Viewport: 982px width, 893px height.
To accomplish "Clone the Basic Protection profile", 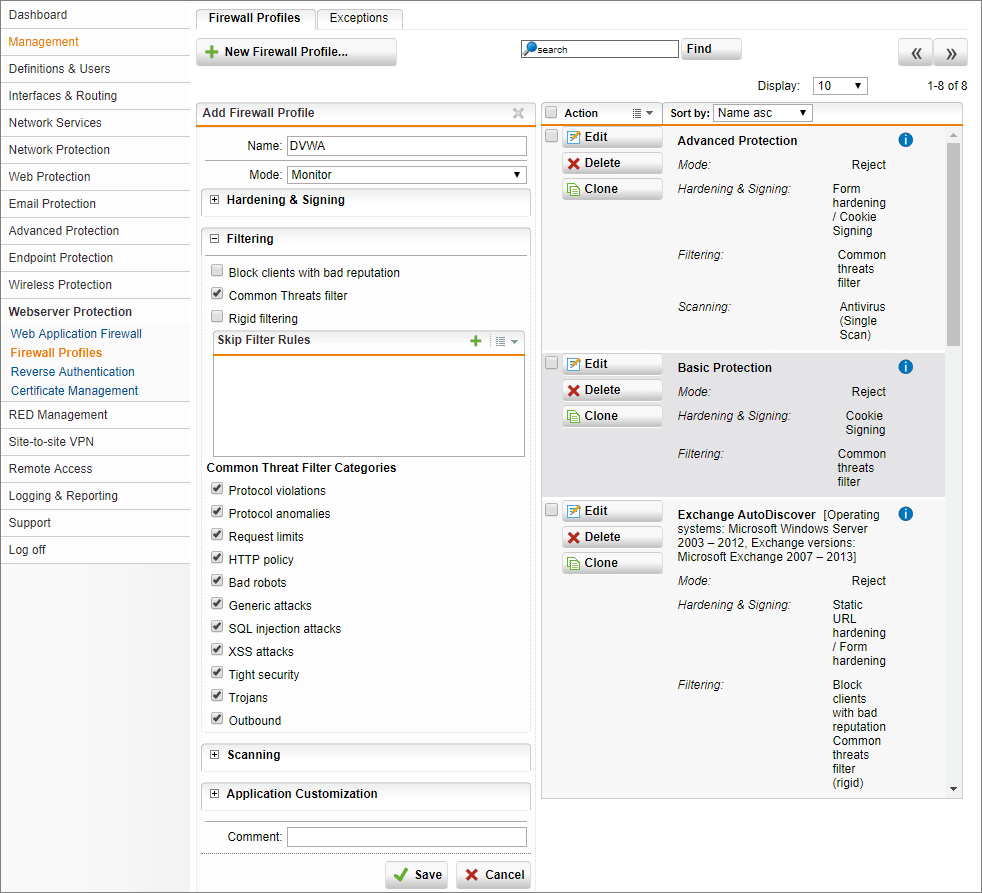I will tap(612, 416).
